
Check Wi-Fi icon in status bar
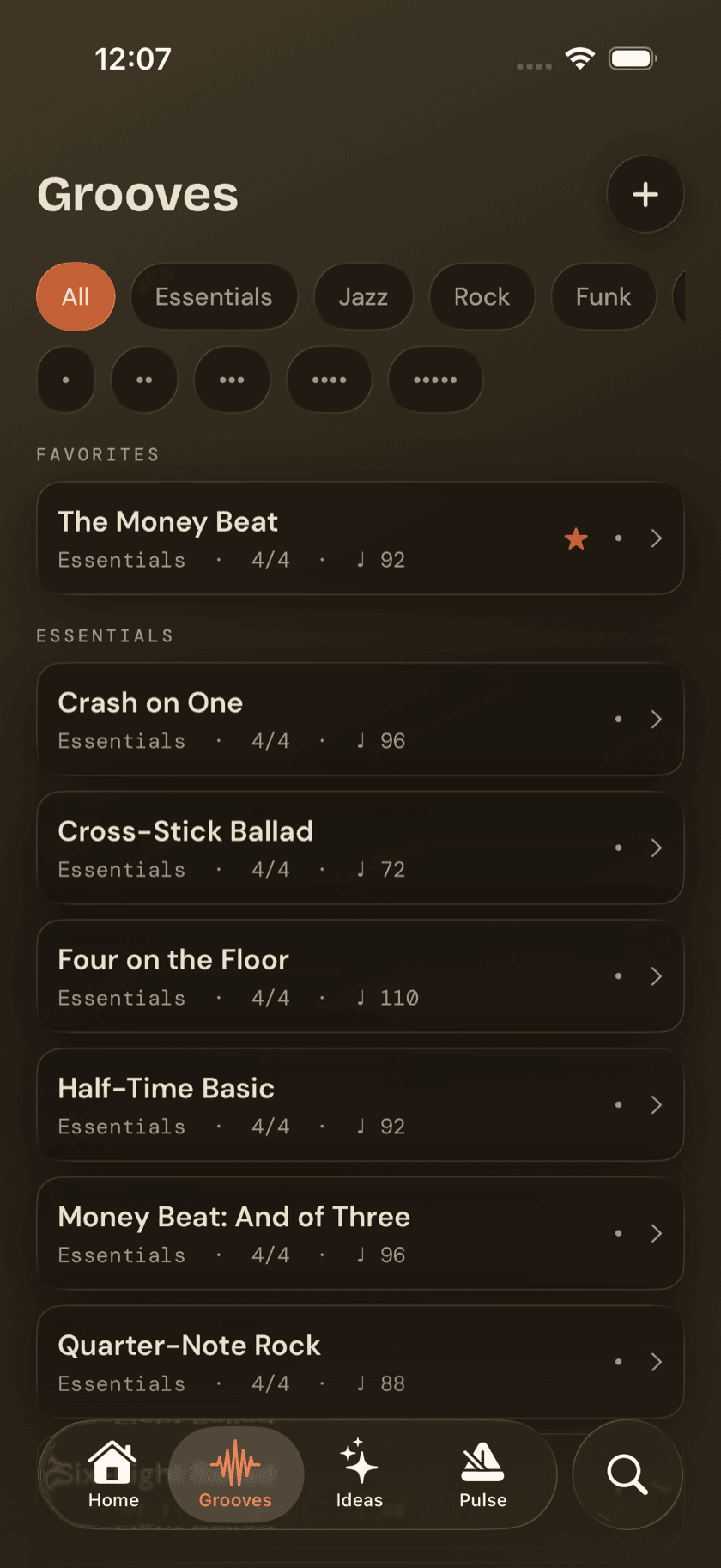(580, 58)
